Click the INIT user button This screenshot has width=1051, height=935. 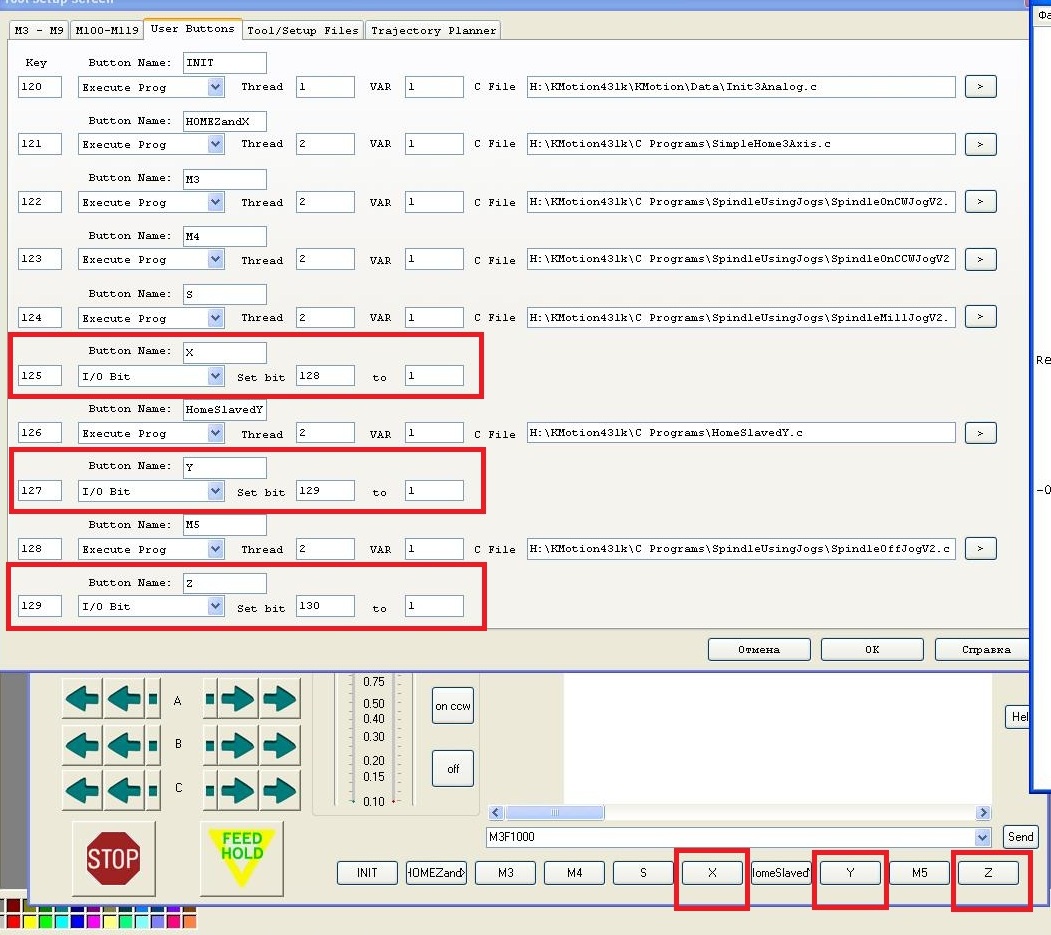367,873
